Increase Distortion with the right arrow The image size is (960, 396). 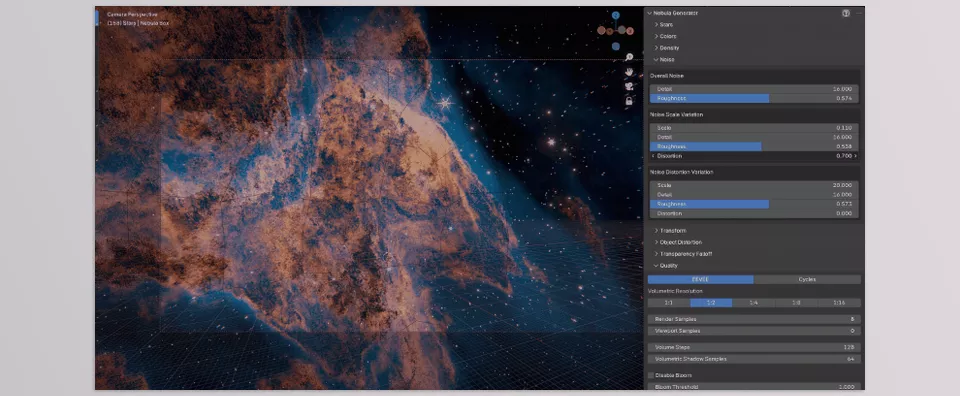(855, 156)
